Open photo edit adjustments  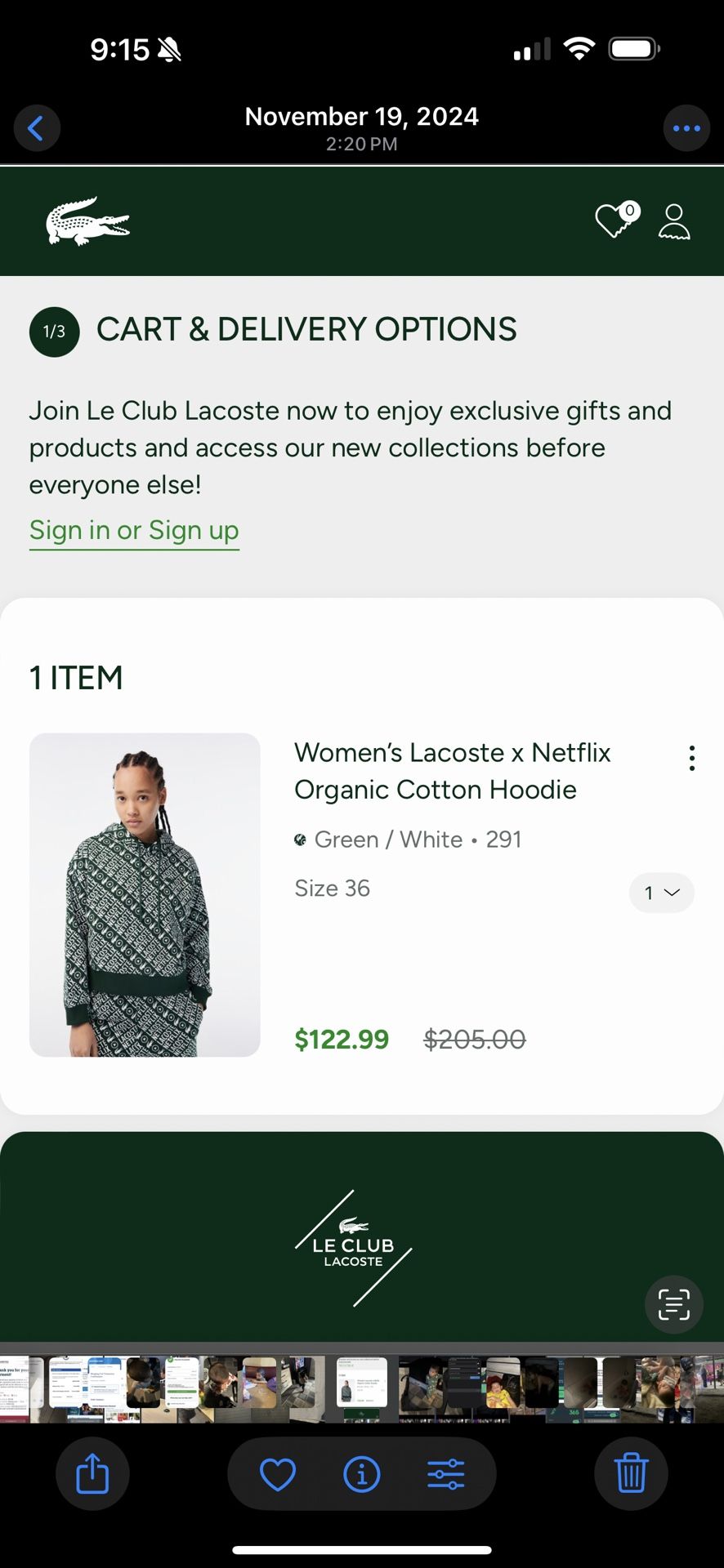[446, 1474]
